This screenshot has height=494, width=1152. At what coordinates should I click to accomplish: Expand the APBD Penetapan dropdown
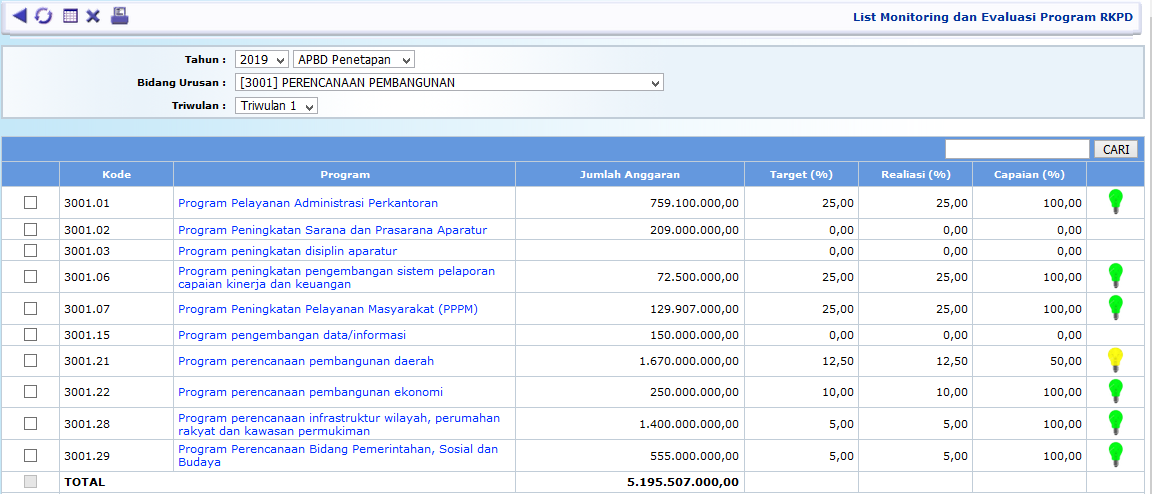[354, 60]
